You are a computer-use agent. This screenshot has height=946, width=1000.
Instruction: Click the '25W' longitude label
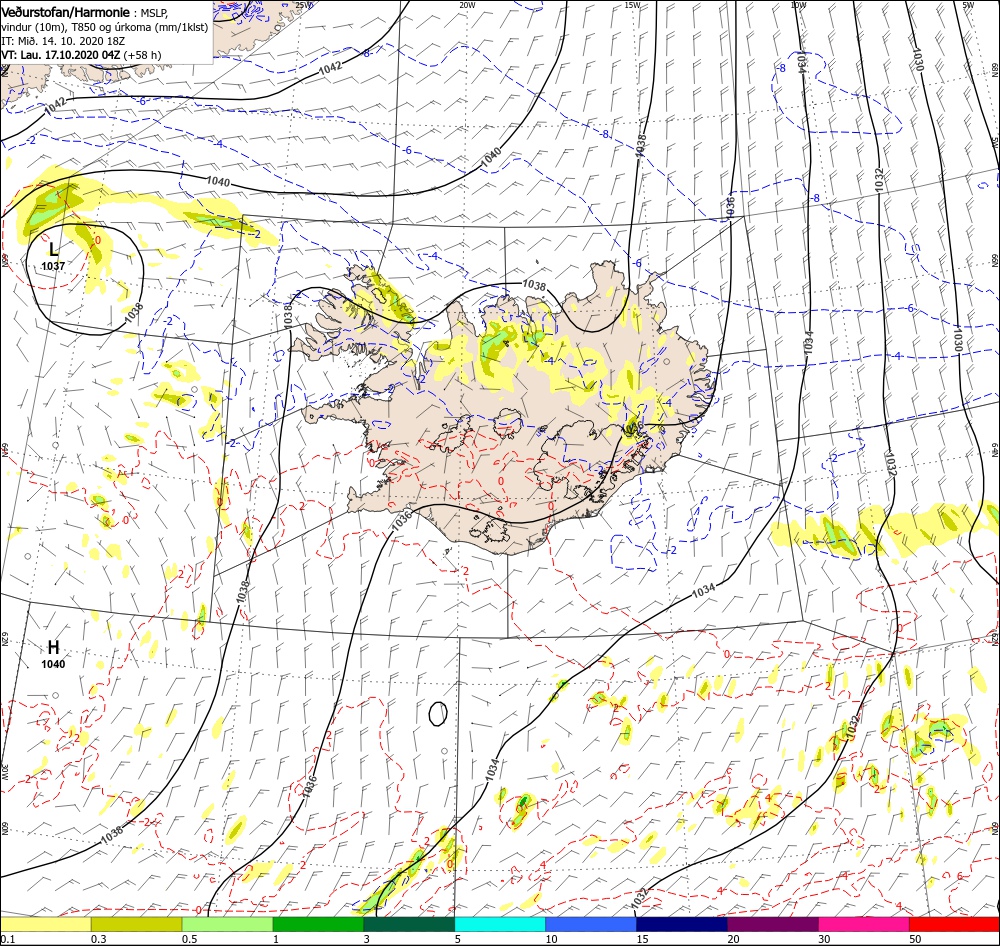coord(304,5)
